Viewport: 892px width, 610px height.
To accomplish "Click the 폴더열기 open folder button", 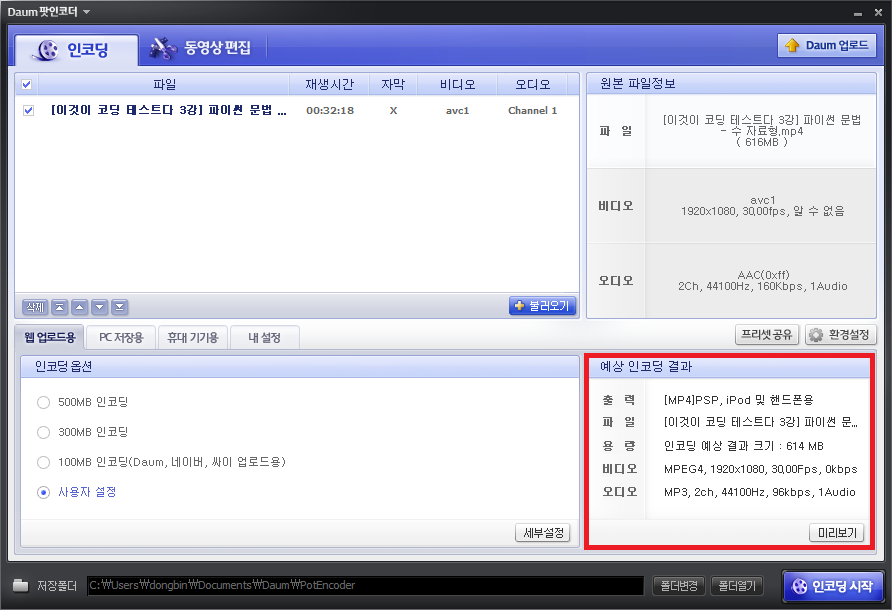I will (x=737, y=586).
